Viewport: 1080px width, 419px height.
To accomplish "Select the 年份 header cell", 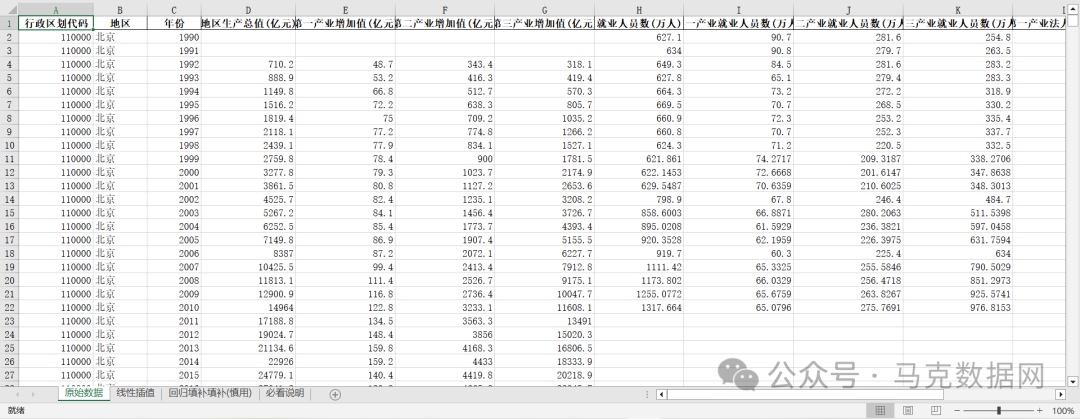I will click(174, 23).
